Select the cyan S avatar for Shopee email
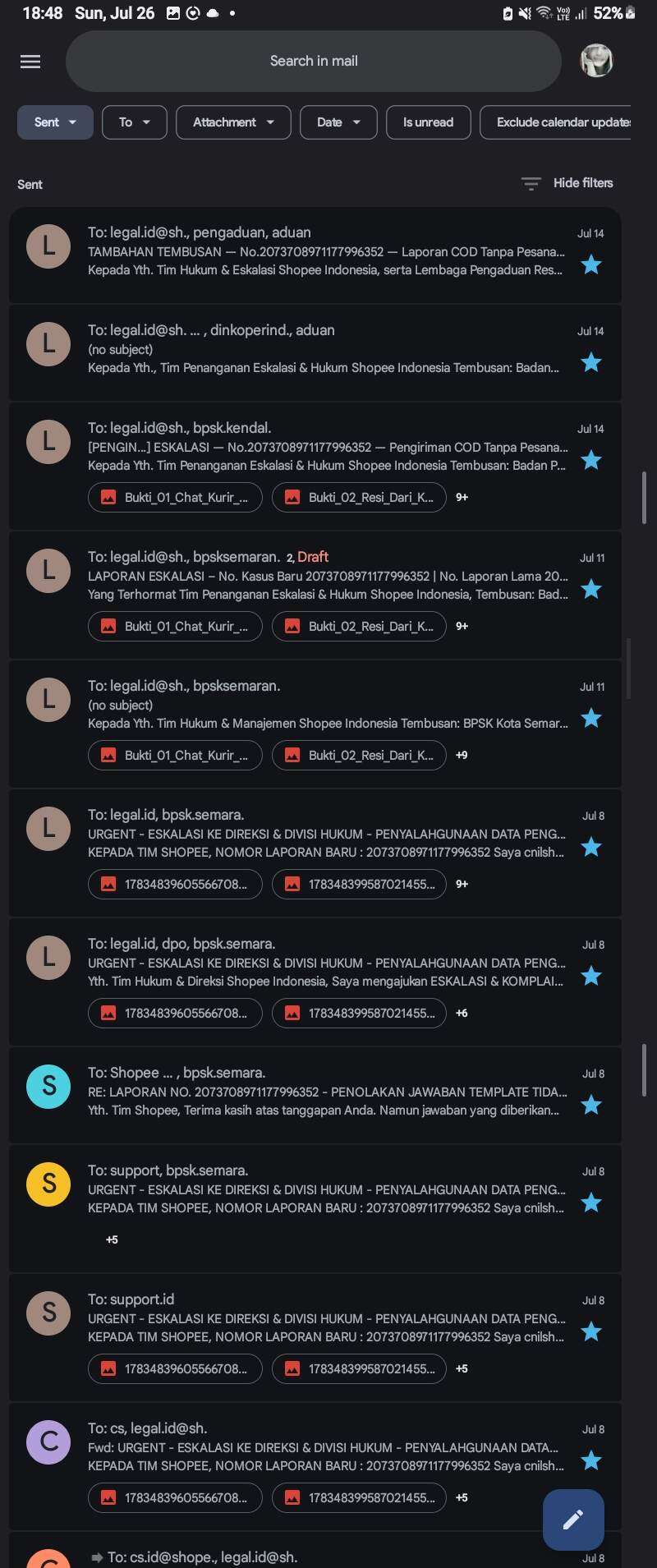The image size is (657, 1568). point(48,1086)
